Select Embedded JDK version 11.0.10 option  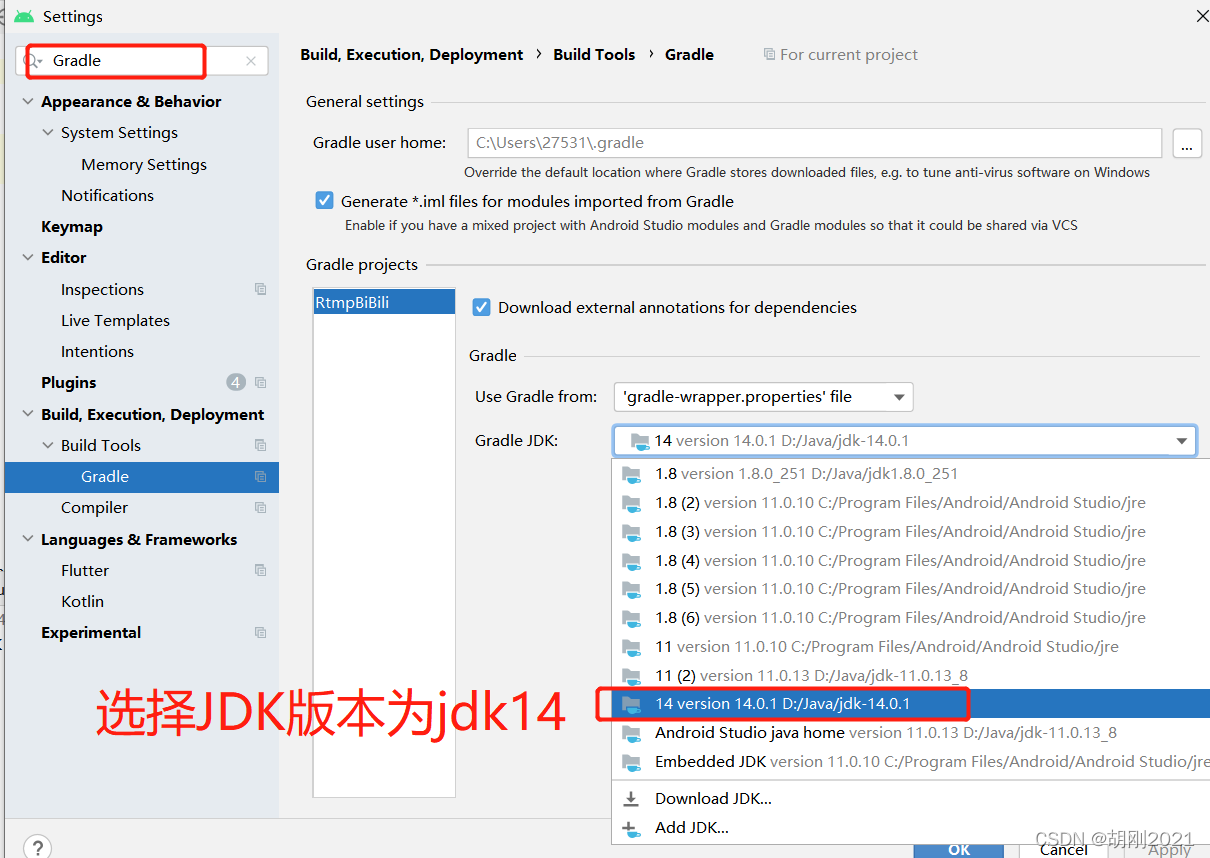pyautogui.click(x=910, y=762)
